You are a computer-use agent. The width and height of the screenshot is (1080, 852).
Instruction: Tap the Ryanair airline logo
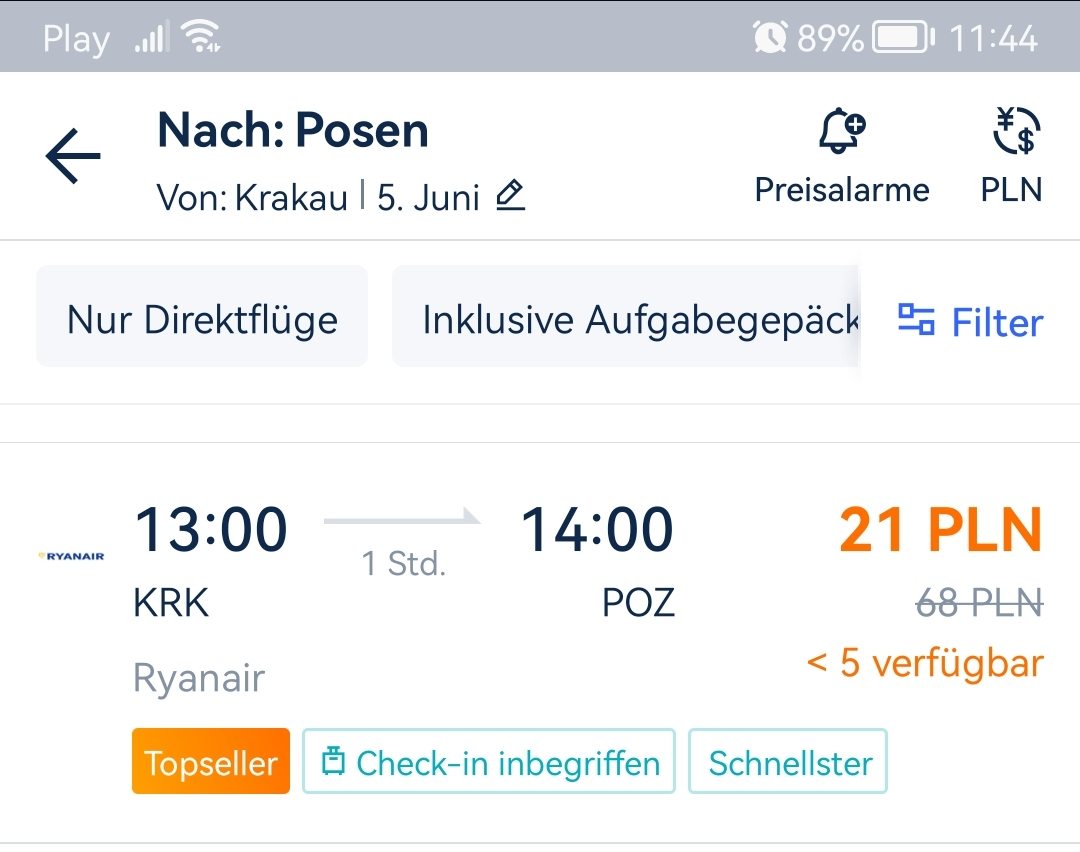[72, 556]
